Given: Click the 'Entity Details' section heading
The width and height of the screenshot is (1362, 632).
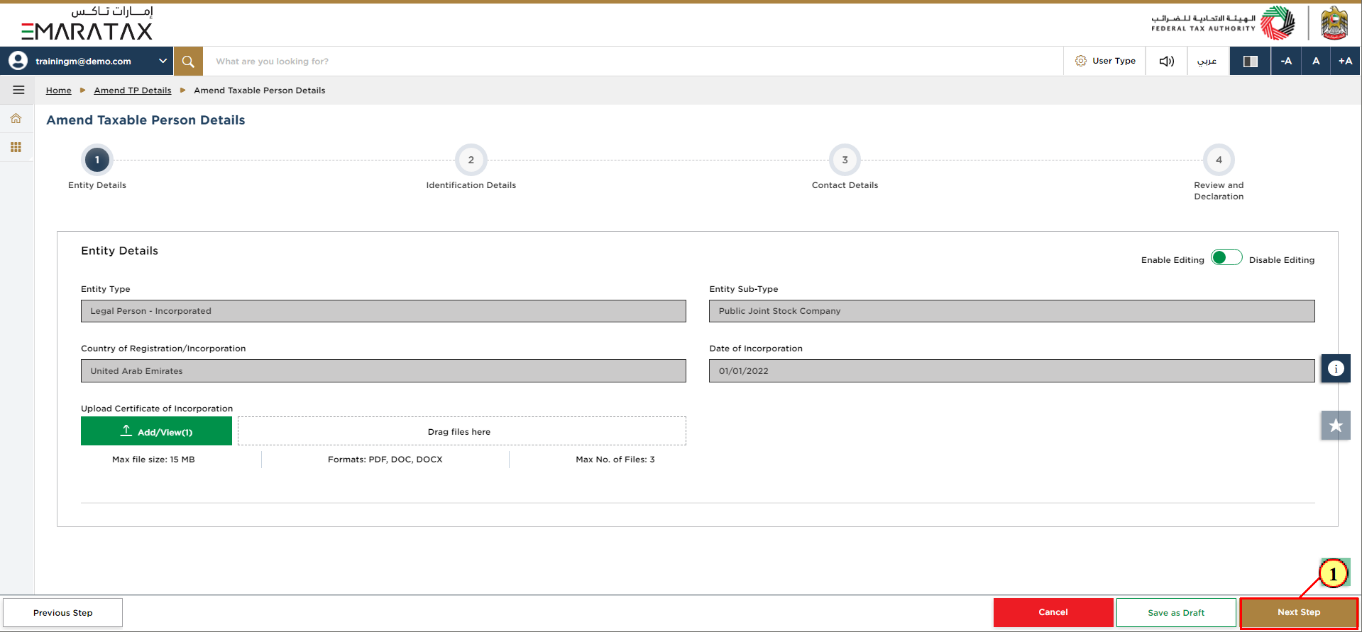Looking at the screenshot, I should (119, 251).
